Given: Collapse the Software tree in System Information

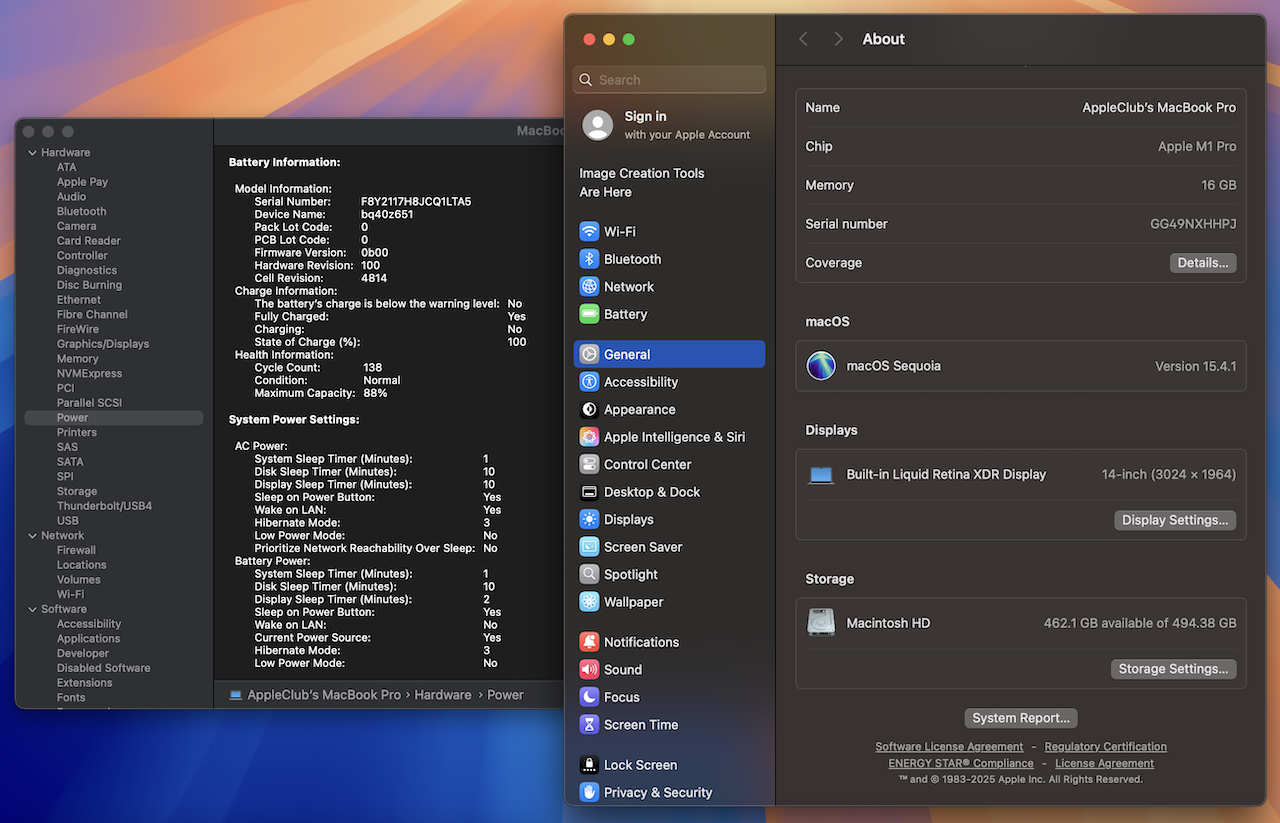Looking at the screenshot, I should click(32, 609).
